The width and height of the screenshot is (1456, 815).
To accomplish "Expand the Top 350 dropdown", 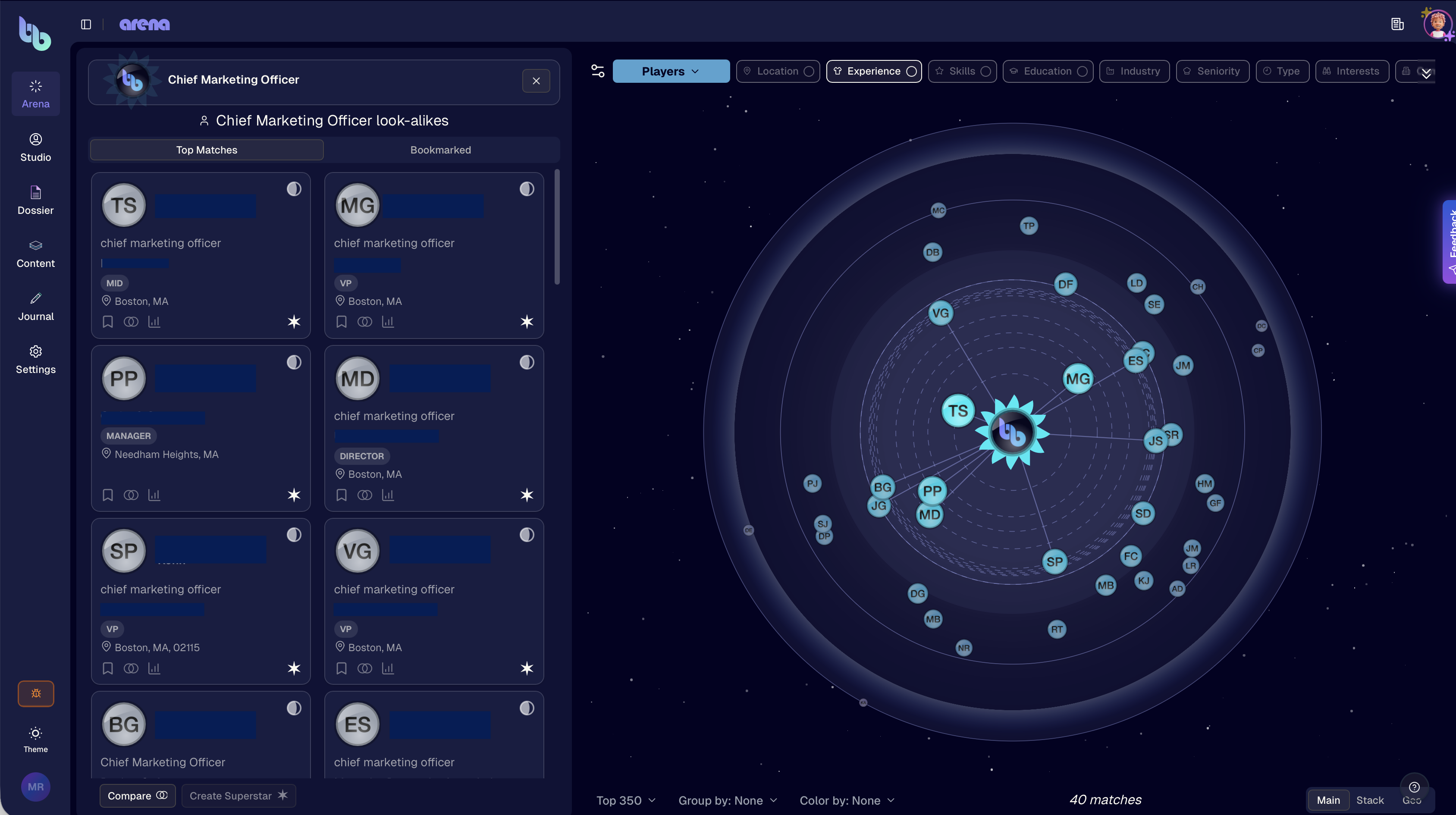I will click(x=626, y=800).
